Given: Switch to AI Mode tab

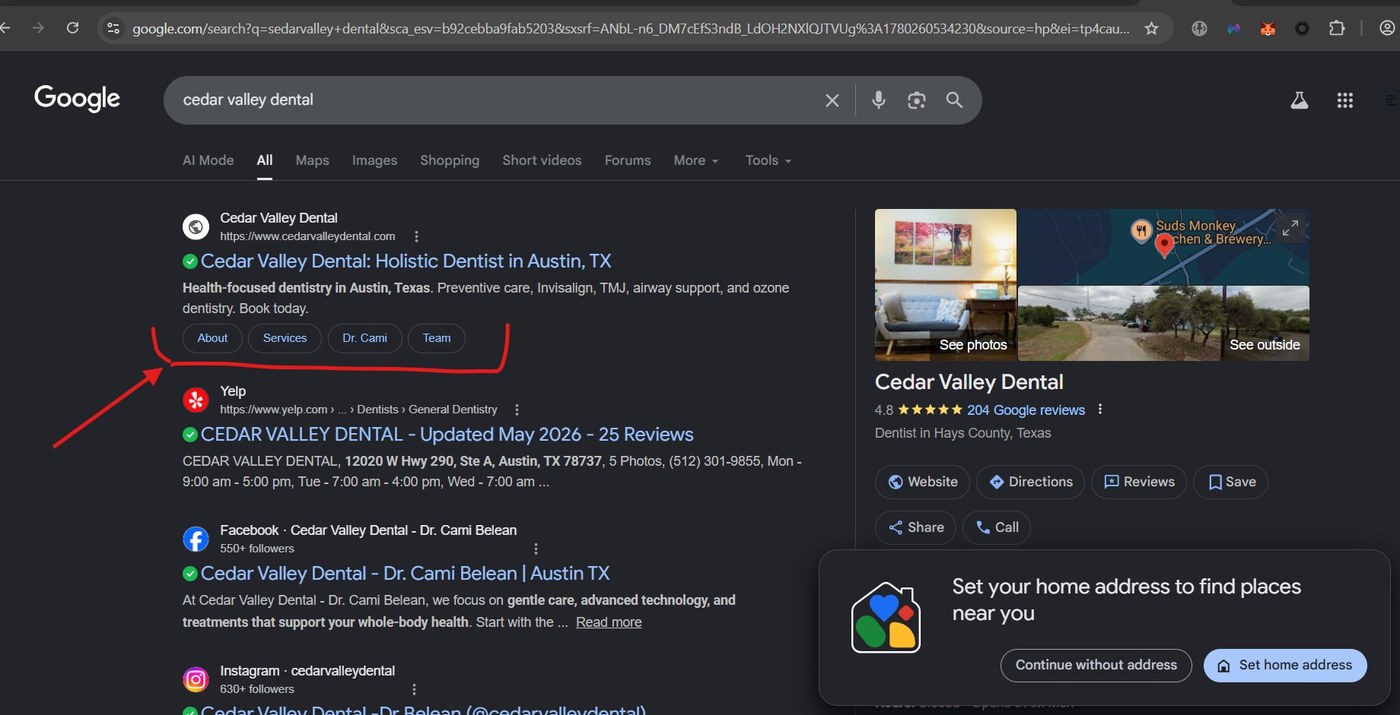Looking at the screenshot, I should [x=208, y=160].
